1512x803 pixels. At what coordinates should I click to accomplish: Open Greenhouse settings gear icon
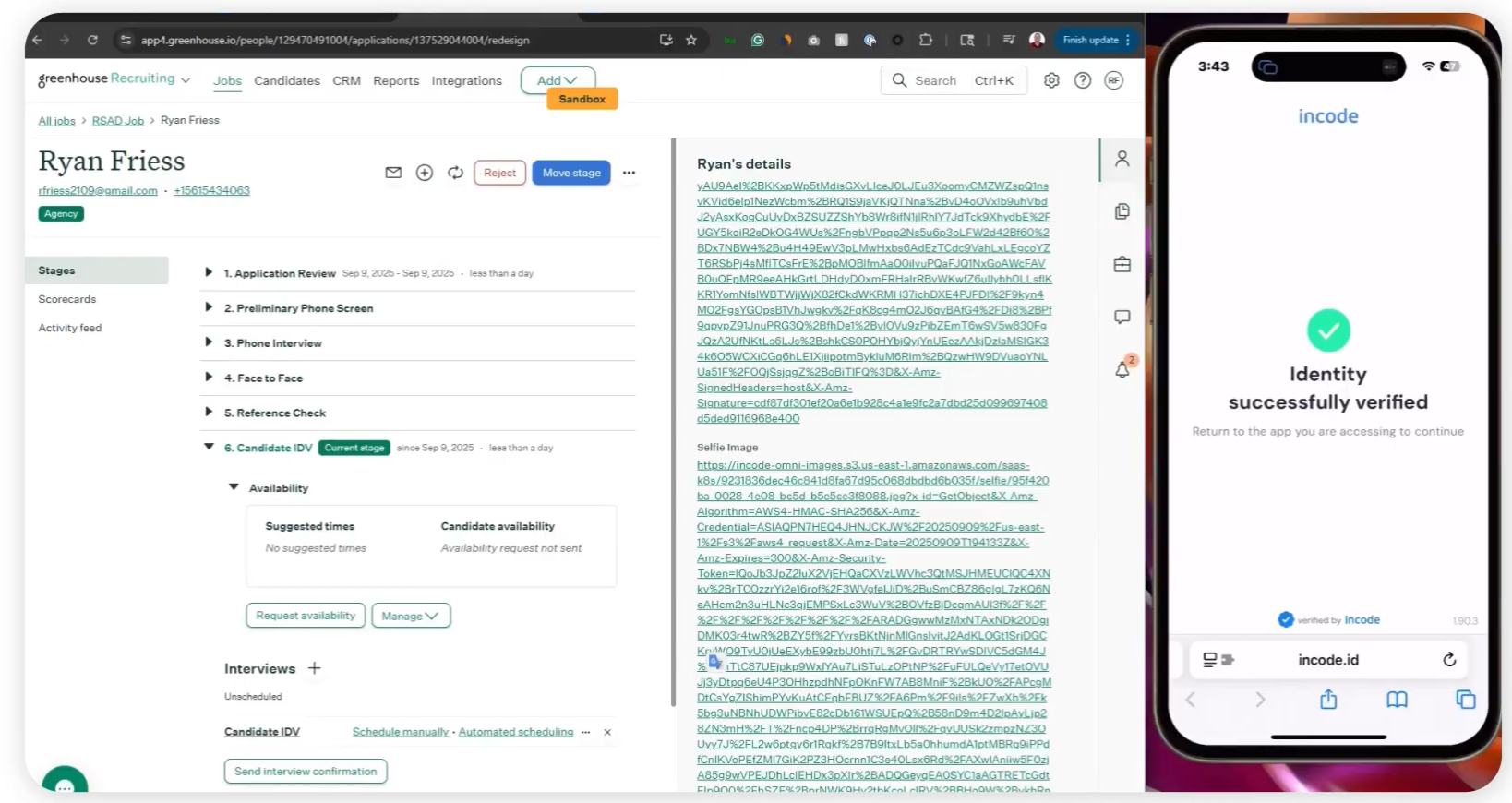(x=1051, y=80)
